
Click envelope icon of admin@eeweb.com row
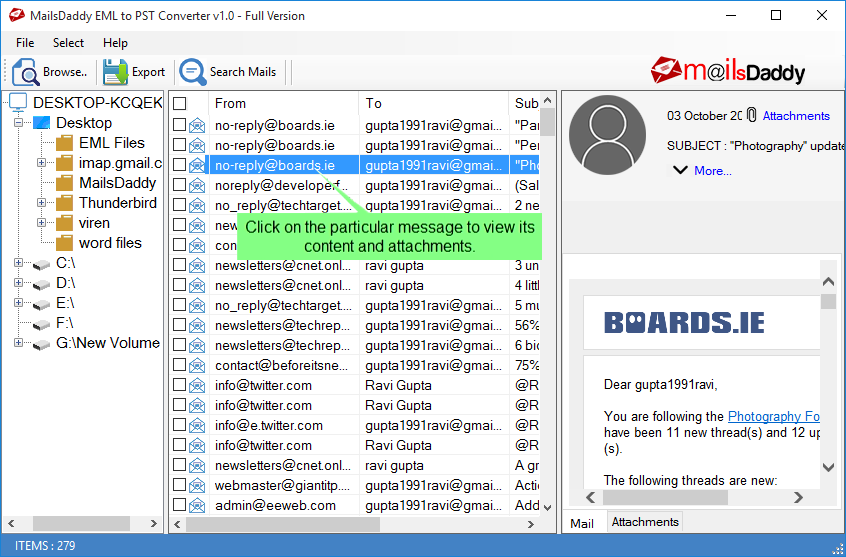point(197,506)
